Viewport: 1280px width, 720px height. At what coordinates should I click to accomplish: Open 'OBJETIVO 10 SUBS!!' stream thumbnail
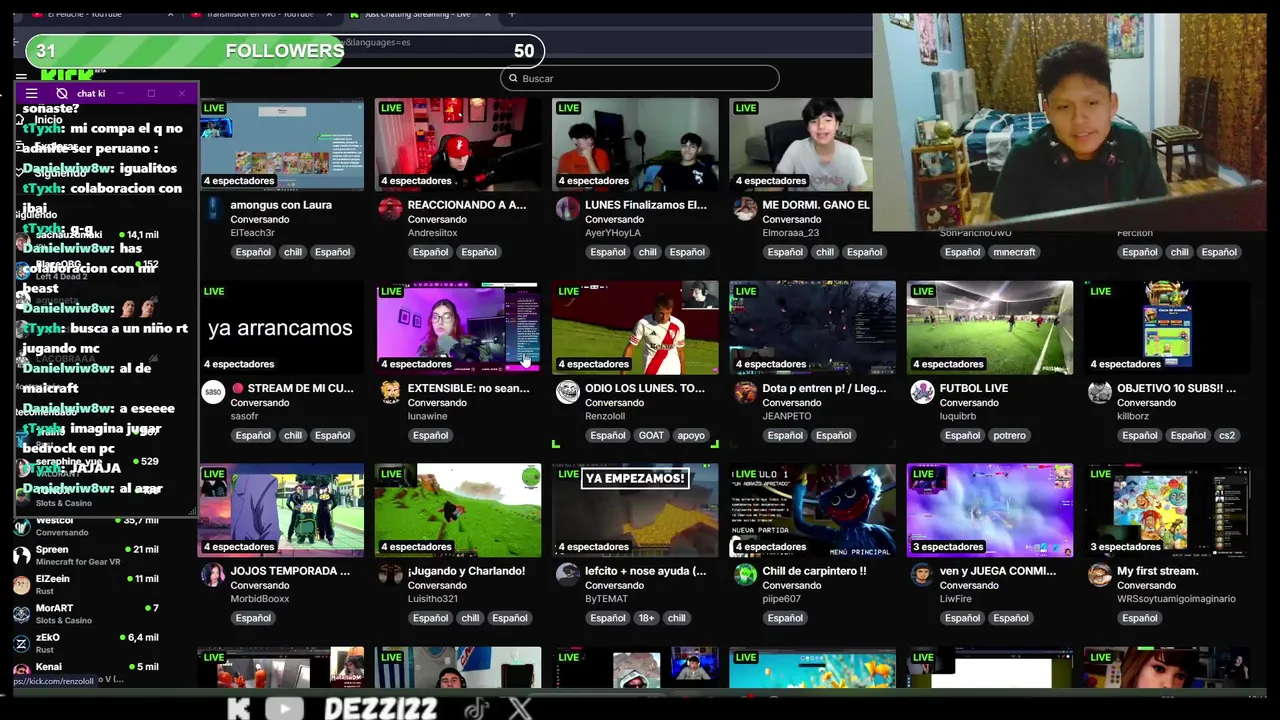pyautogui.click(x=1167, y=327)
